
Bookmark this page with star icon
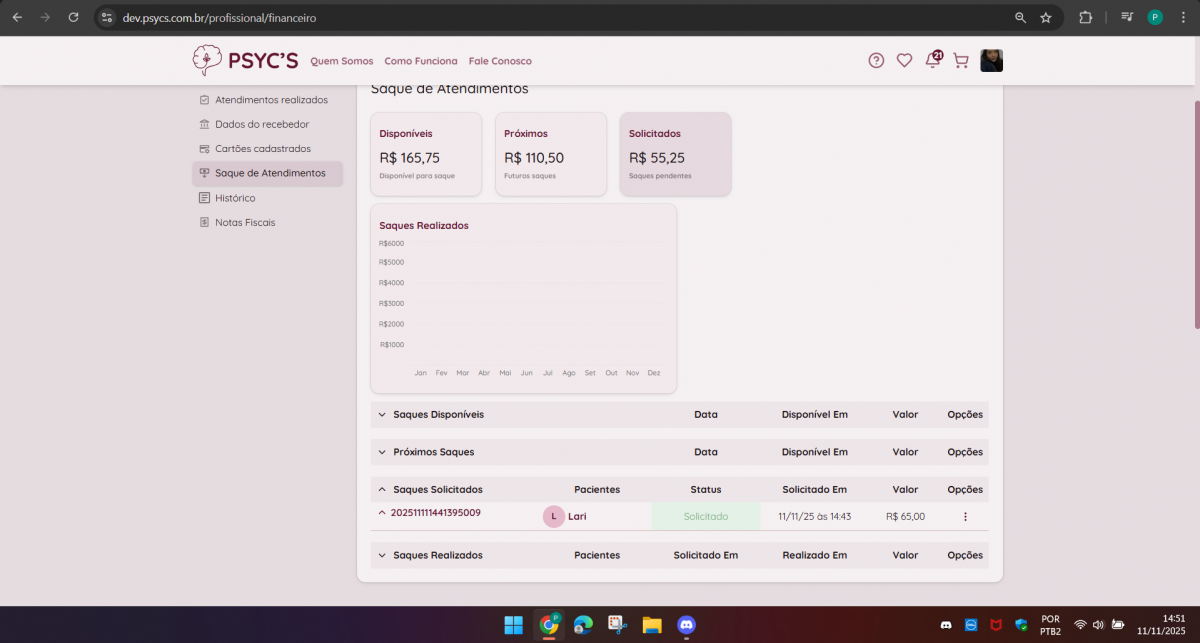pyautogui.click(x=1046, y=17)
